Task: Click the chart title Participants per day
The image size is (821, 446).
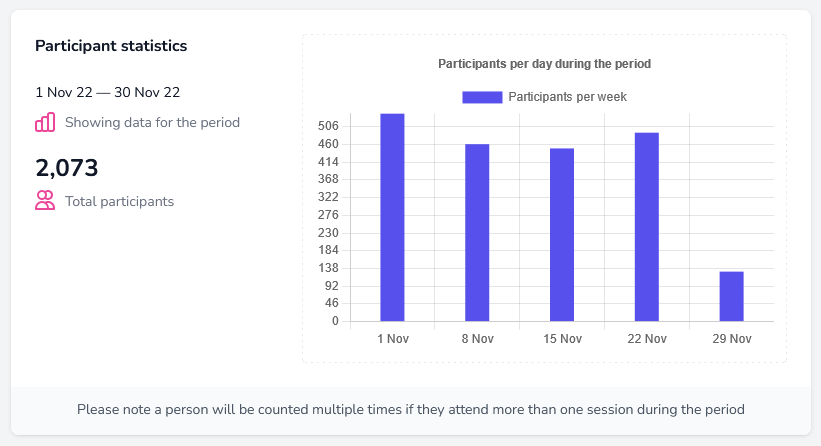Action: click(x=544, y=64)
